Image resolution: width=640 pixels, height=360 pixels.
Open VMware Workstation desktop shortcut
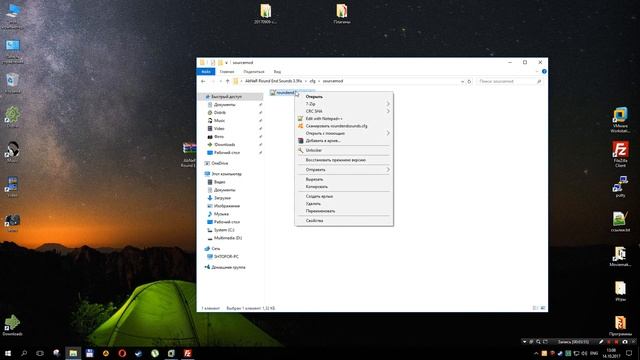(x=620, y=120)
